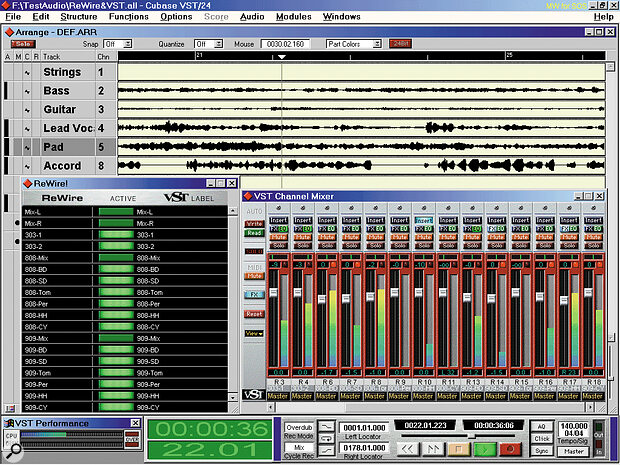Click the track class icon for Pad
This screenshot has height=465, width=620.
tap(27, 147)
